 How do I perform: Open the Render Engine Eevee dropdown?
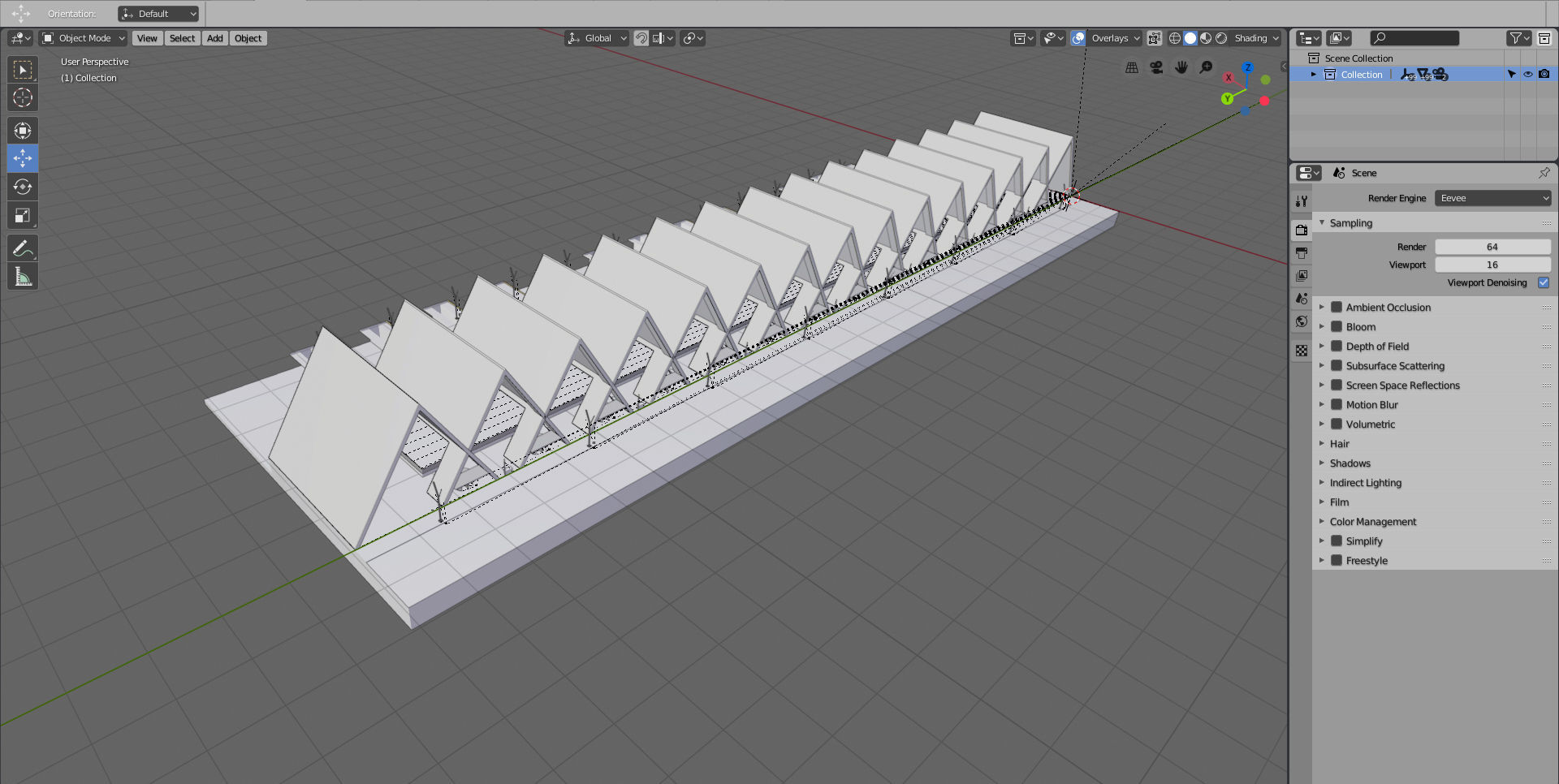coord(1493,198)
